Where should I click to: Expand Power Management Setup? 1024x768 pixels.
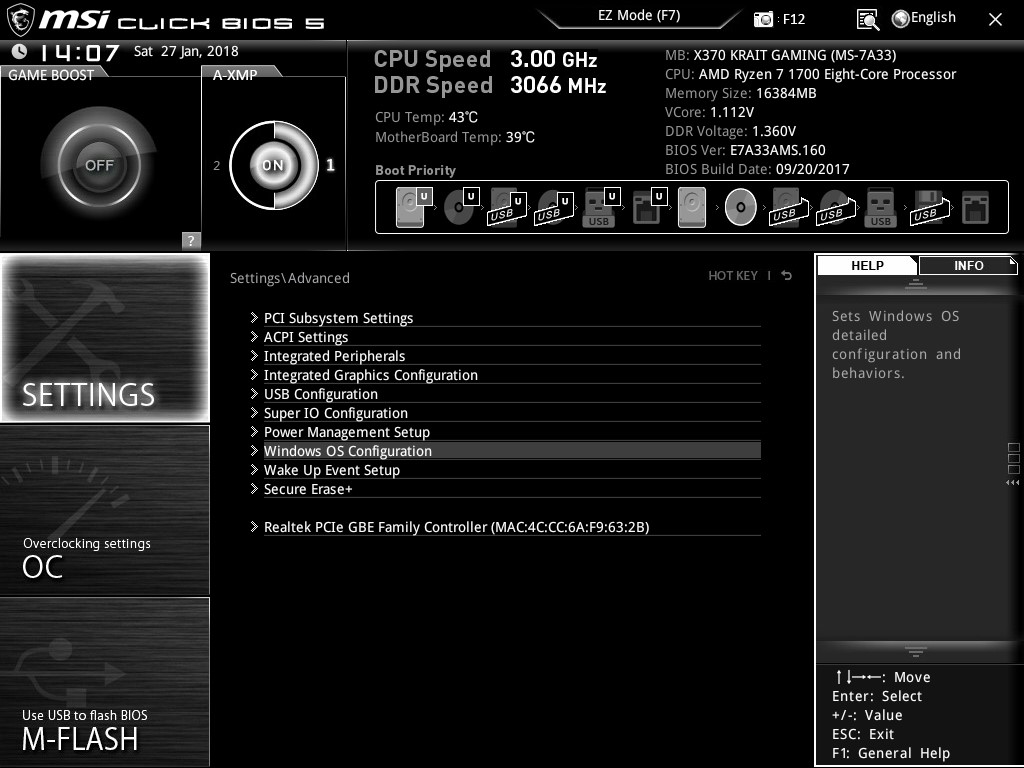coord(505,432)
